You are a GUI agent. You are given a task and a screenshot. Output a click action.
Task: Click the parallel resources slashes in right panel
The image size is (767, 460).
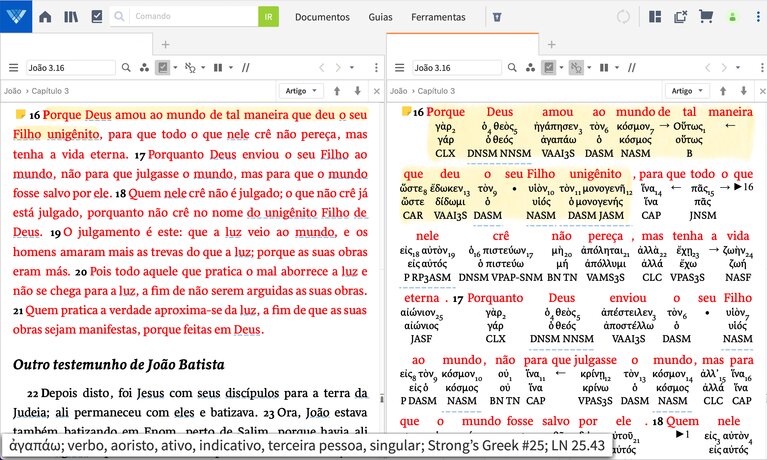pos(632,68)
